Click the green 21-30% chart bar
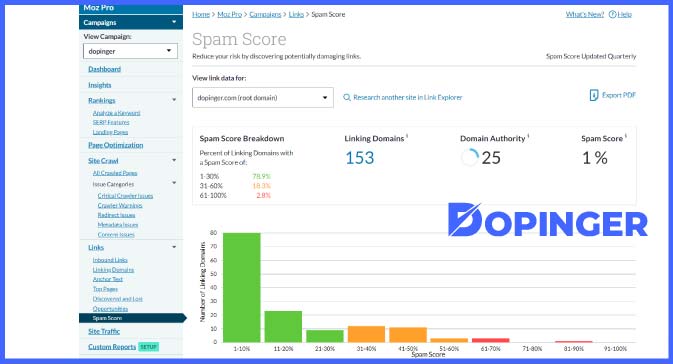673x364 pixels. 325,336
